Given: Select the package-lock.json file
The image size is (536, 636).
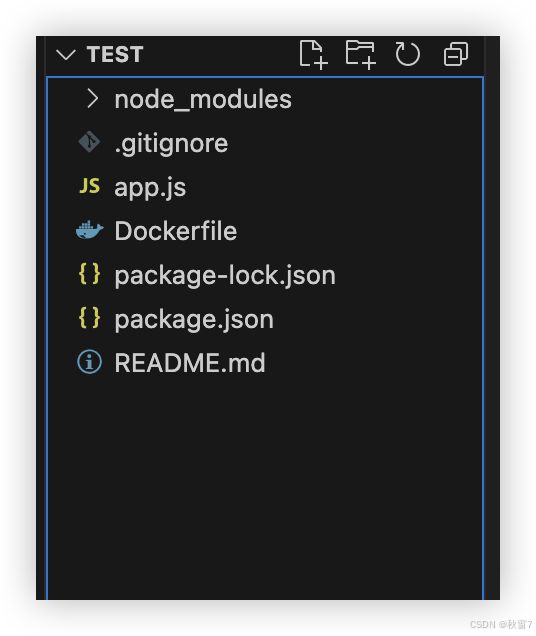Looking at the screenshot, I should point(225,276).
